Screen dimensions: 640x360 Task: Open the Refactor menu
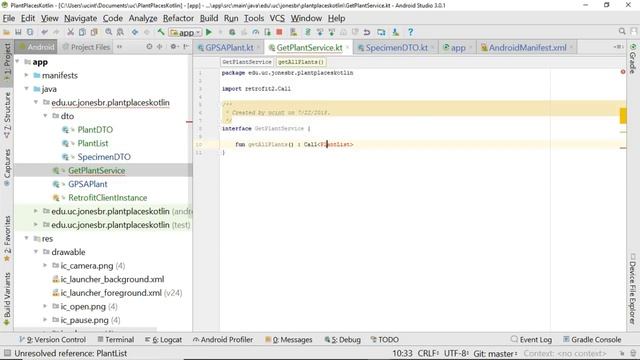[178, 18]
